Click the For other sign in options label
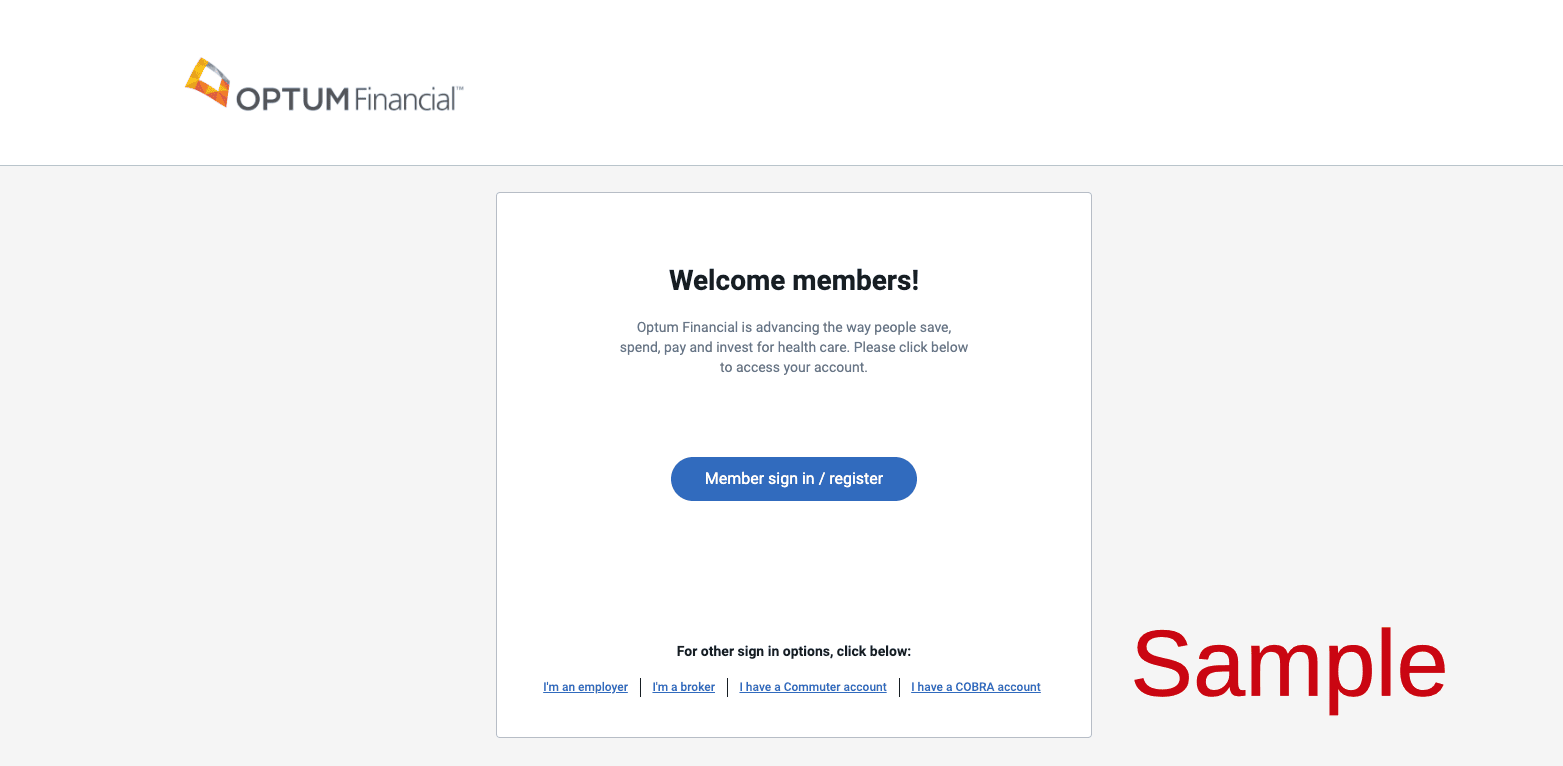Screen dimensions: 1563x766 click(x=793, y=651)
